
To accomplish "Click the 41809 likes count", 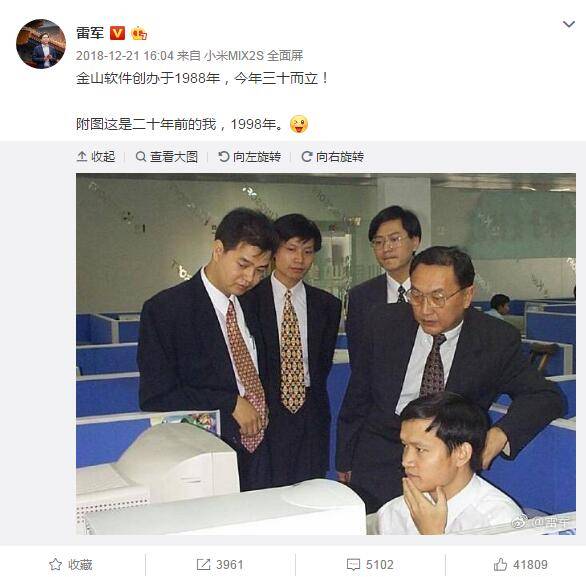I will pos(530,564).
